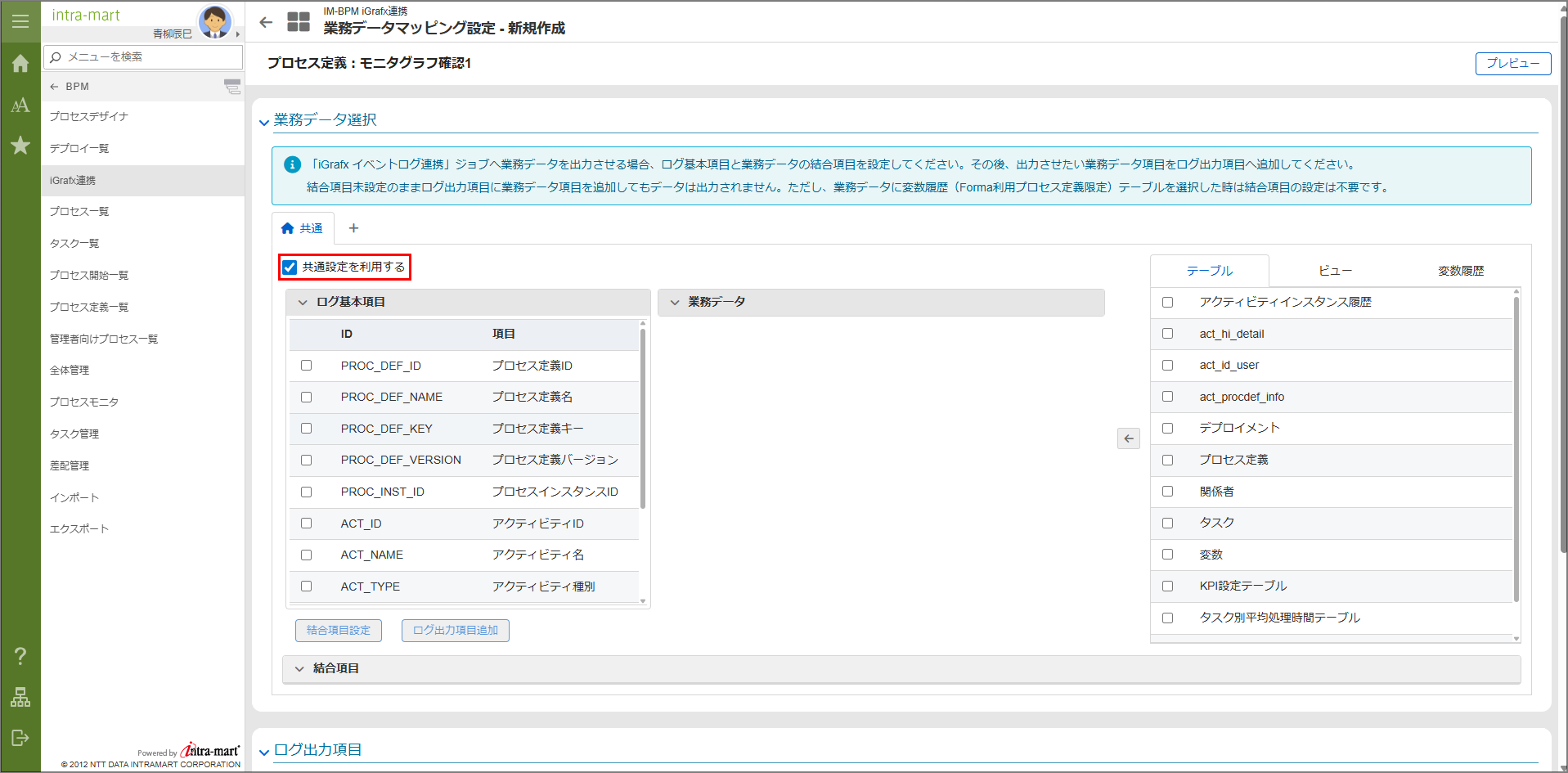Click left arrow to move selected table
This screenshot has height=773, width=1568.
point(1128,438)
